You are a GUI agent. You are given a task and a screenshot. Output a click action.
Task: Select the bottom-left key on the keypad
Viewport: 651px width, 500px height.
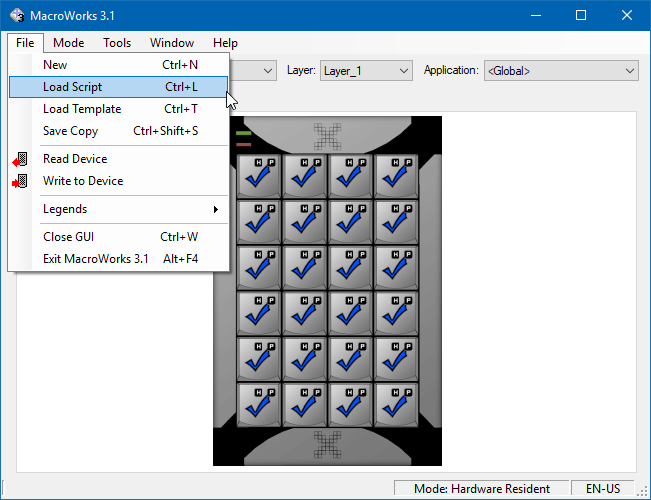259,403
